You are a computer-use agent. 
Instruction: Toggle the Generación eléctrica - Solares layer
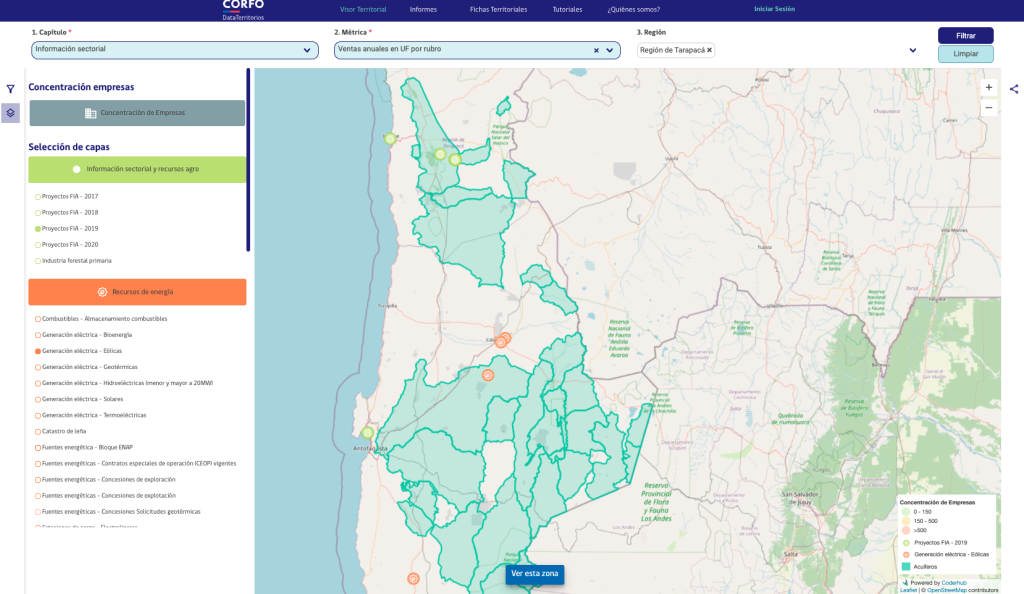[x=38, y=399]
